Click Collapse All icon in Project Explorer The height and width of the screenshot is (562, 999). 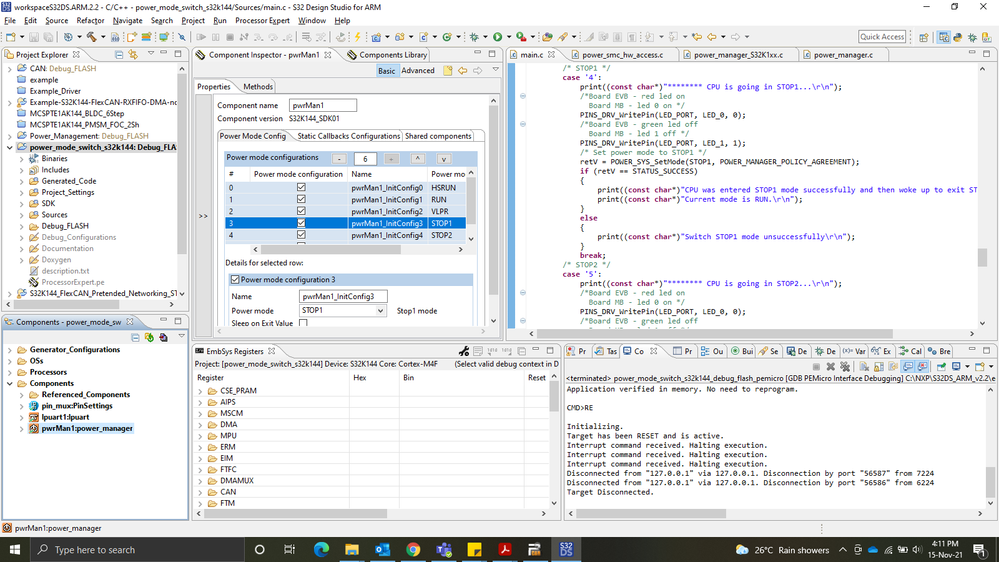tap(117, 55)
